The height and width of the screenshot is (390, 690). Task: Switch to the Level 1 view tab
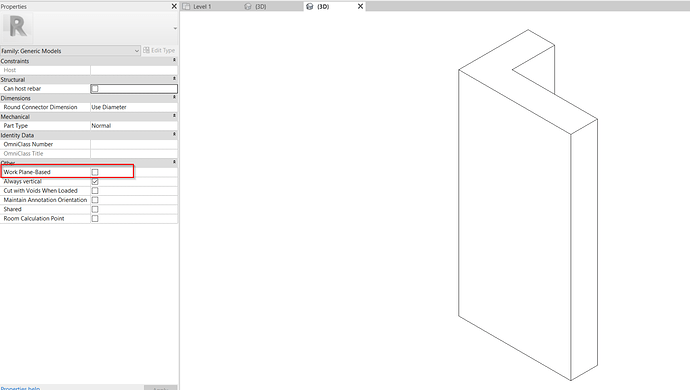click(x=202, y=7)
